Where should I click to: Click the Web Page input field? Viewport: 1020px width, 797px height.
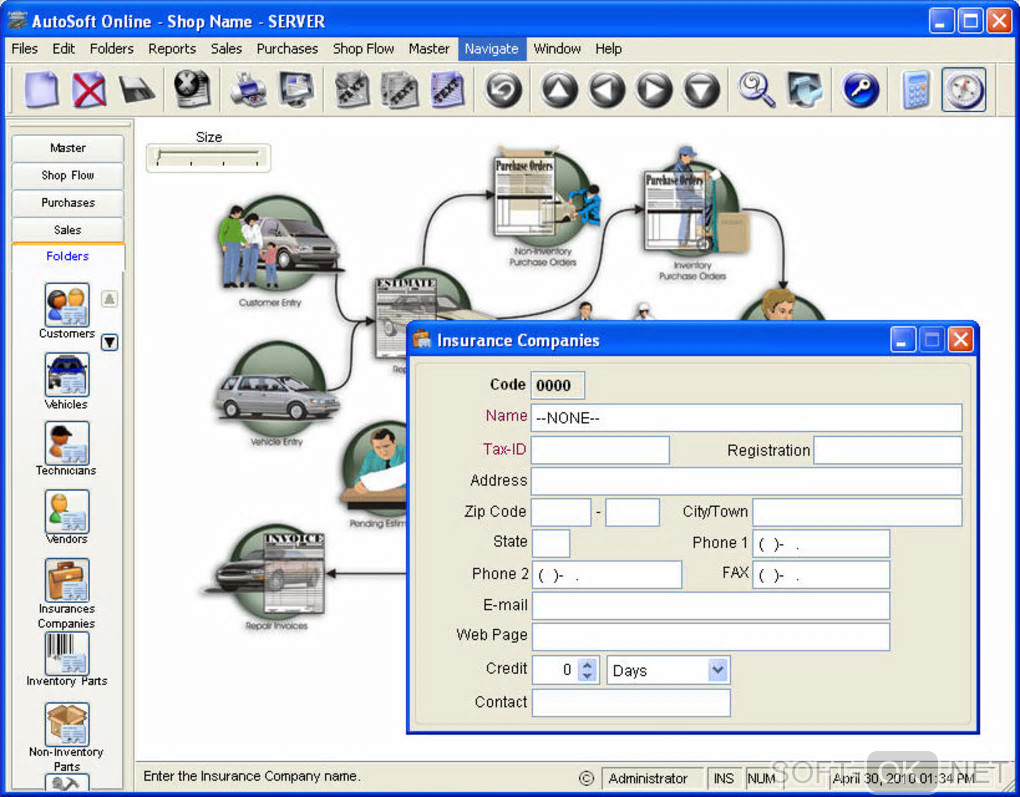pyautogui.click(x=710, y=637)
